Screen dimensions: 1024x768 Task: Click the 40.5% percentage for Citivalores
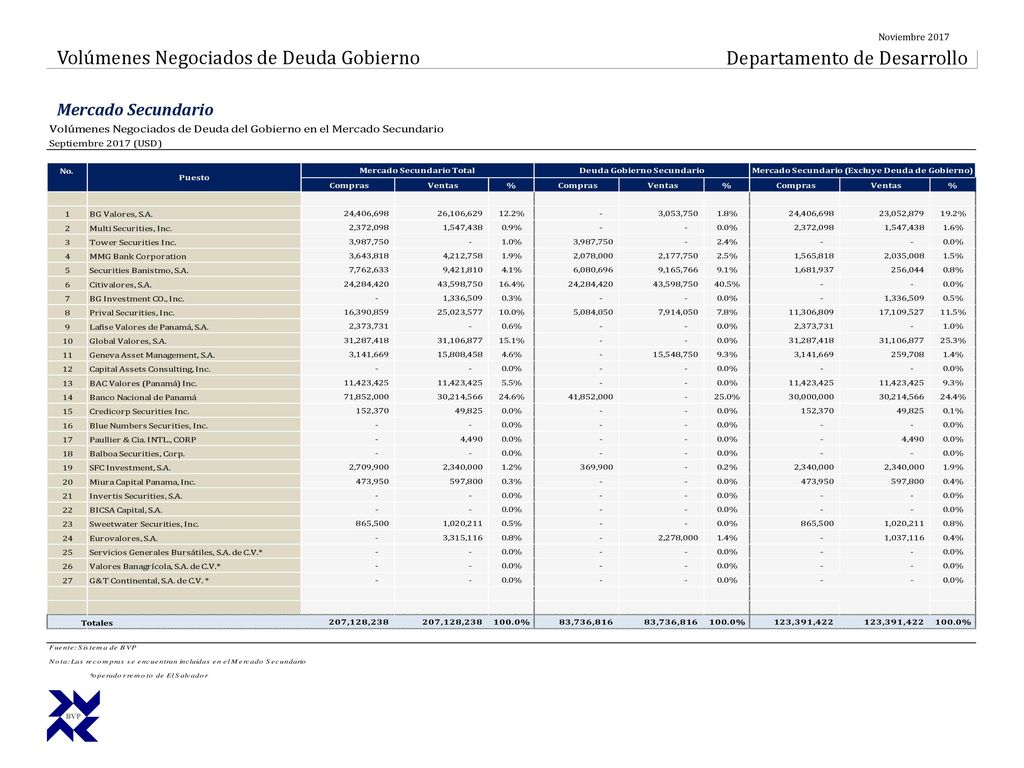tap(727, 284)
